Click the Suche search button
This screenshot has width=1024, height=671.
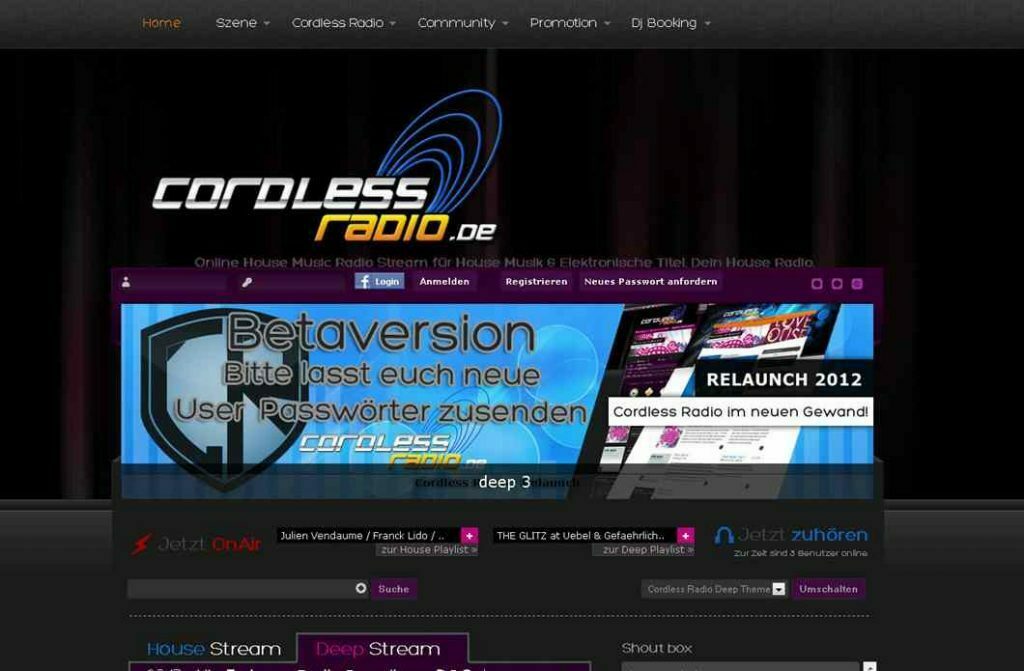[393, 589]
